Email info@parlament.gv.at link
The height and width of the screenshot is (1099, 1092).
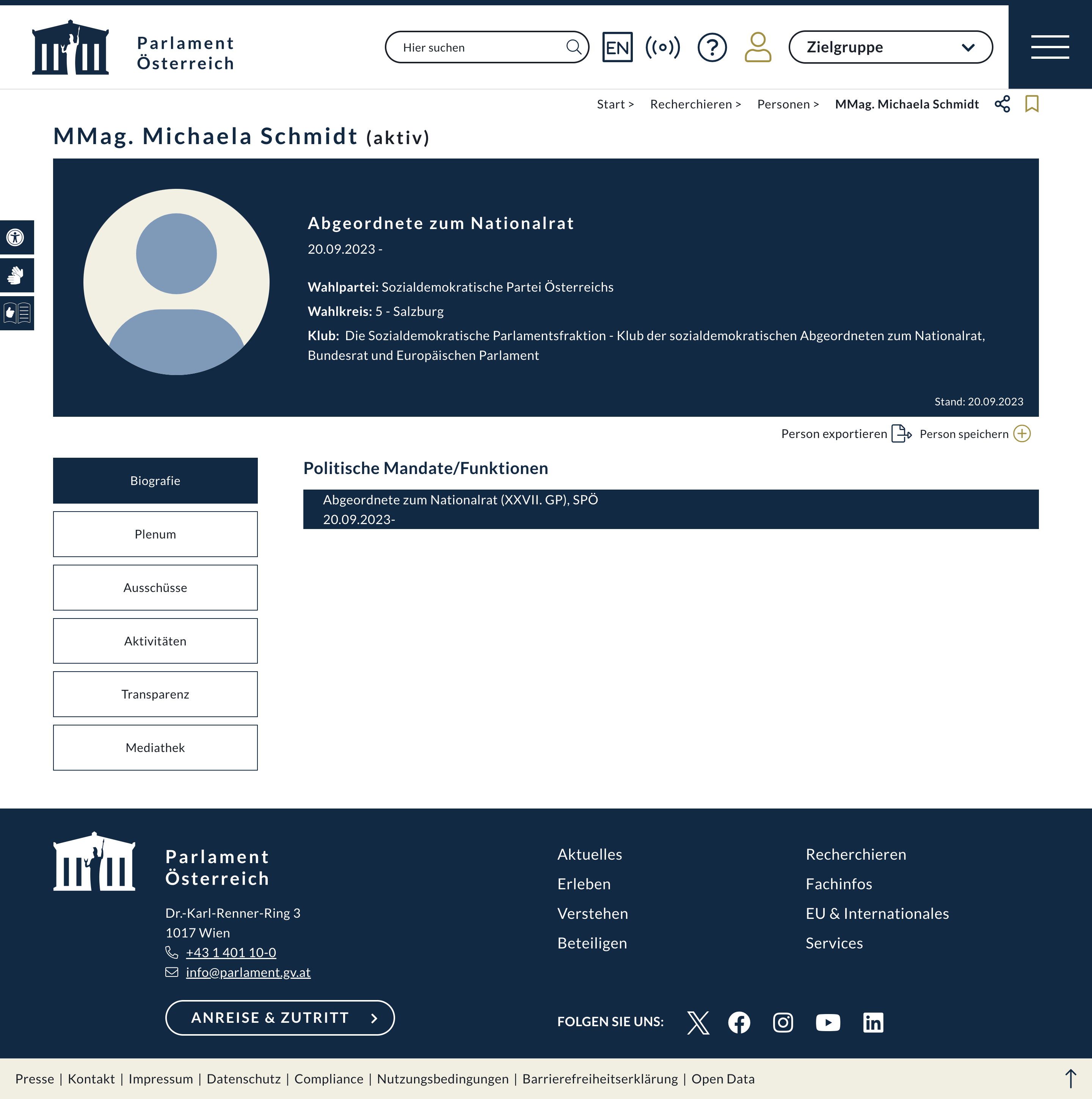tap(248, 972)
